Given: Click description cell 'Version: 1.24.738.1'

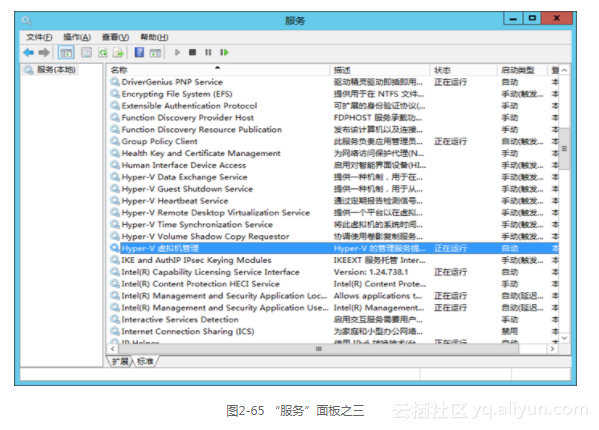Looking at the screenshot, I should pyautogui.click(x=371, y=272).
